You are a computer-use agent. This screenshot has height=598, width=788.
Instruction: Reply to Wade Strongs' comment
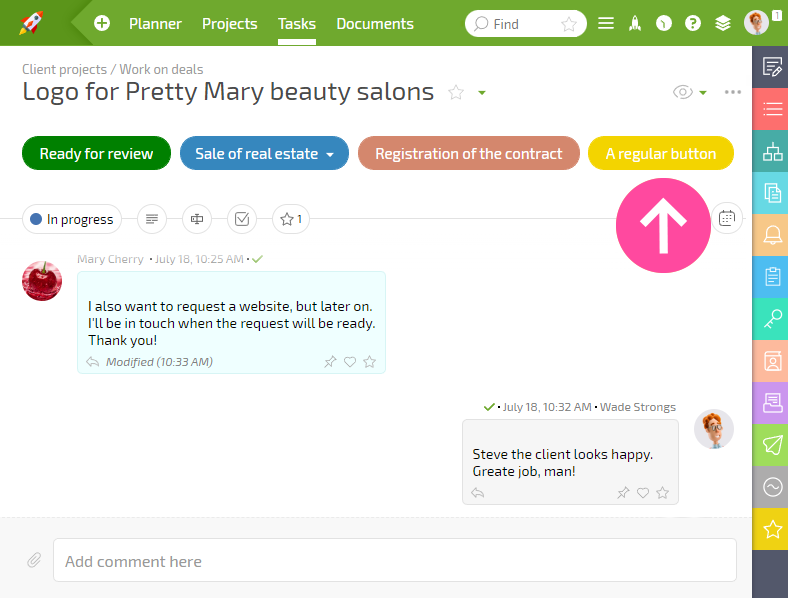tap(477, 493)
